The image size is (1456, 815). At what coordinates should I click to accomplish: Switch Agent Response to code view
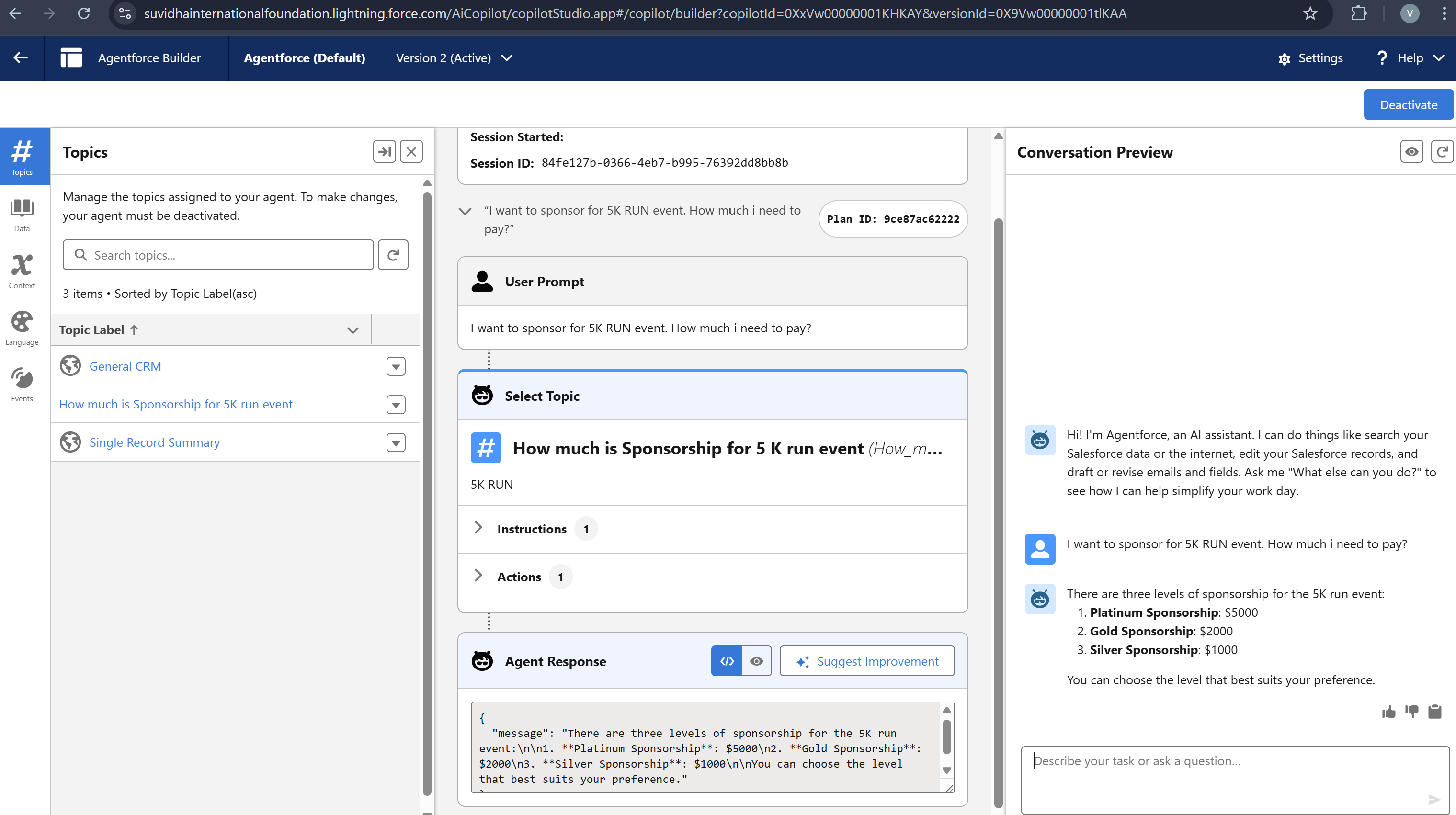tap(726, 661)
